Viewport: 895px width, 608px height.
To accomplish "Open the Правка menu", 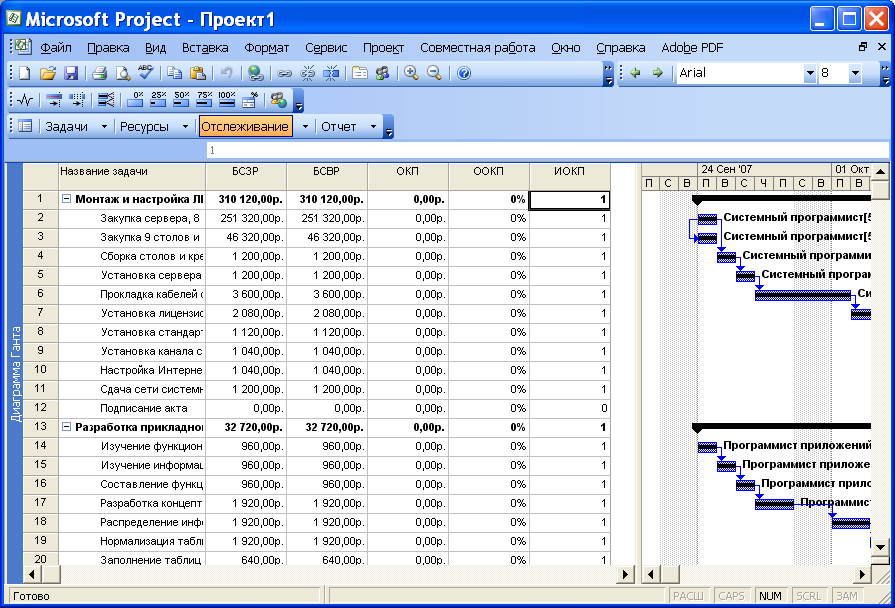I will [108, 48].
